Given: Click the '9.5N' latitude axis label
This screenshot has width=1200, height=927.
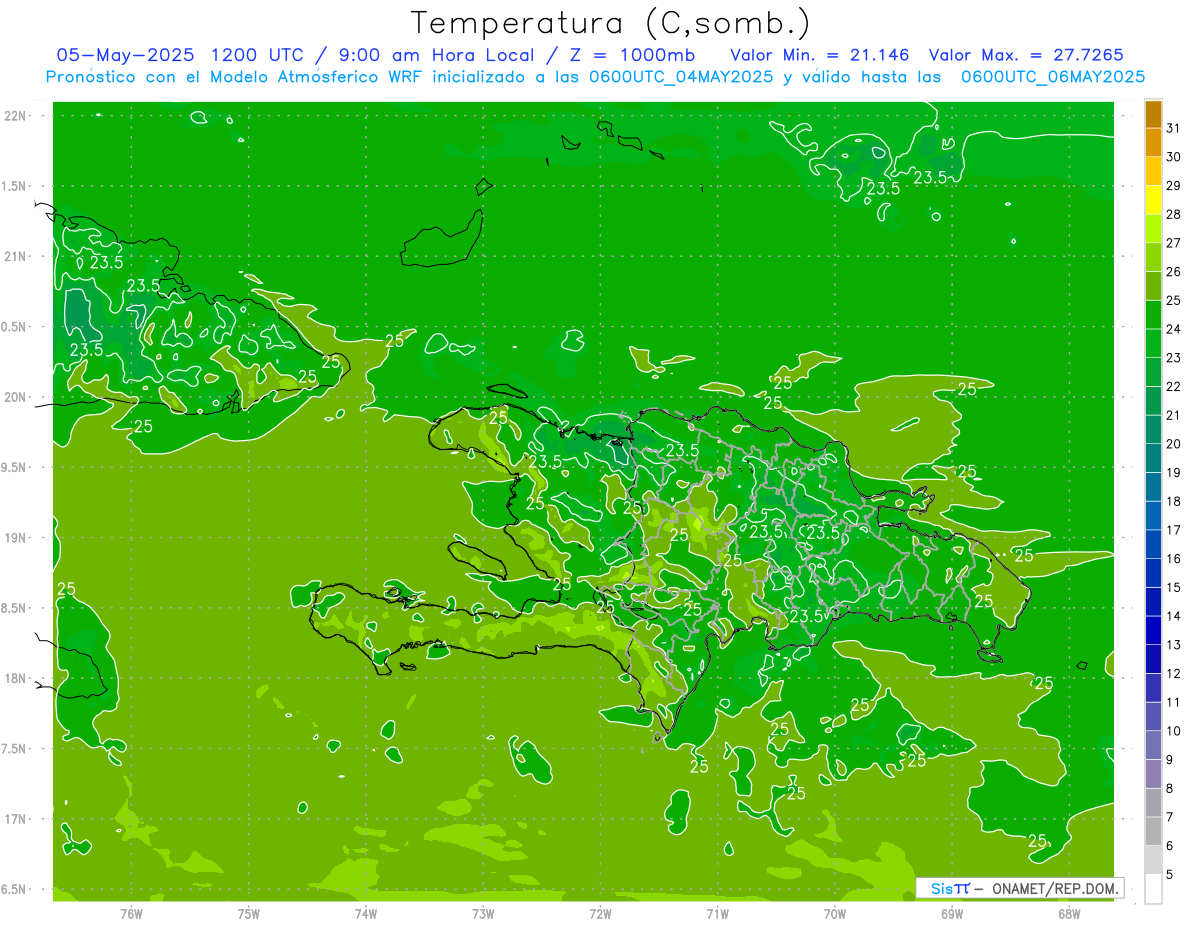Looking at the screenshot, I should coord(15,468).
